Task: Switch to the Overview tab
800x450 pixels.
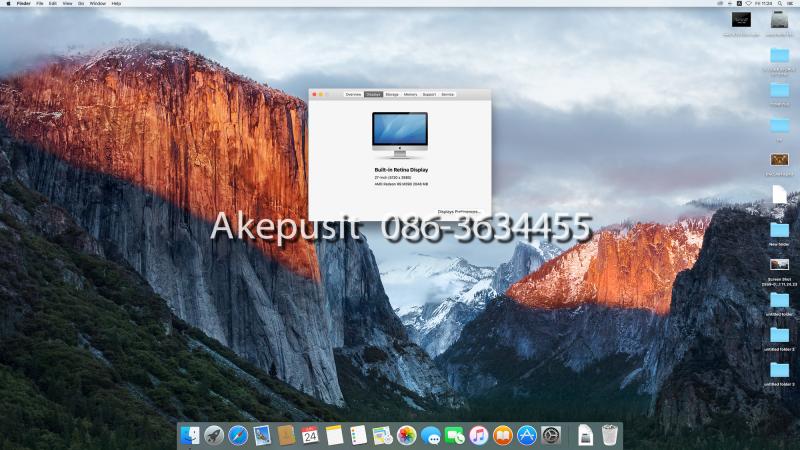Action: tap(353, 94)
